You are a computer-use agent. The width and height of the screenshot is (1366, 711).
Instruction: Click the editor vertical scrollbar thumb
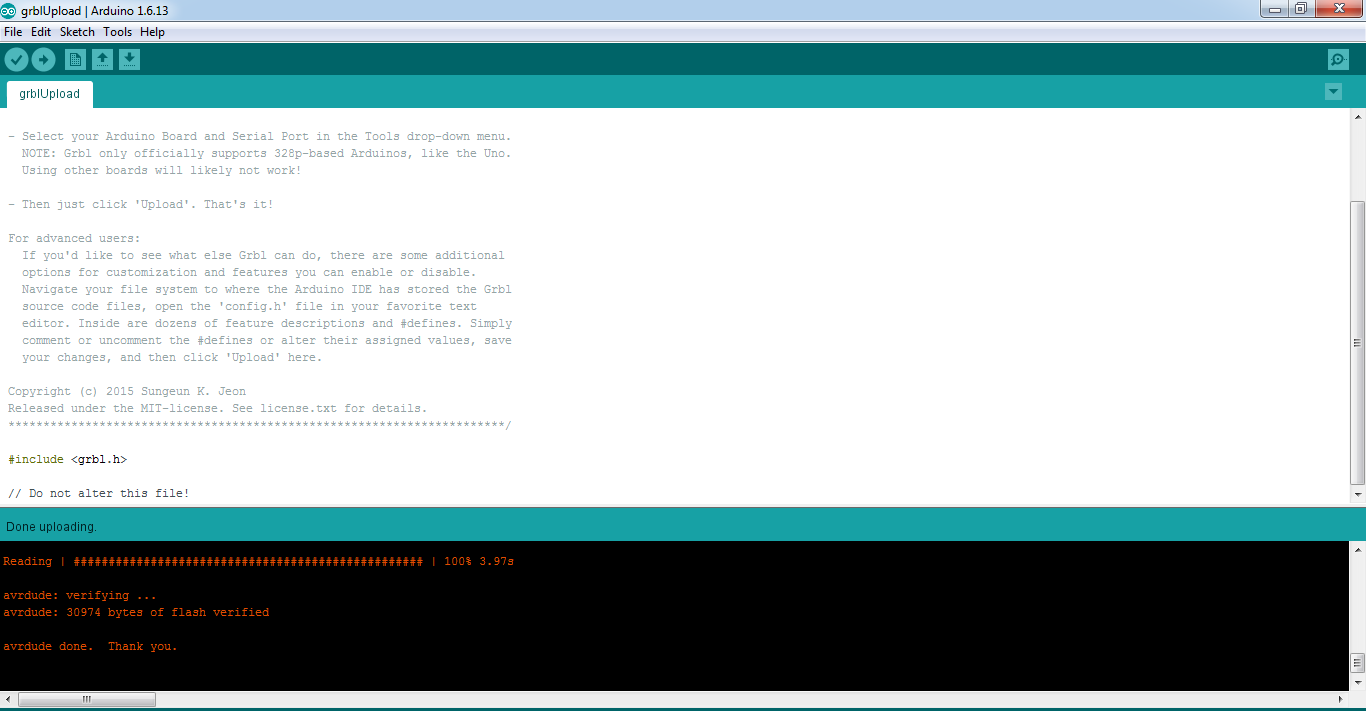1357,343
